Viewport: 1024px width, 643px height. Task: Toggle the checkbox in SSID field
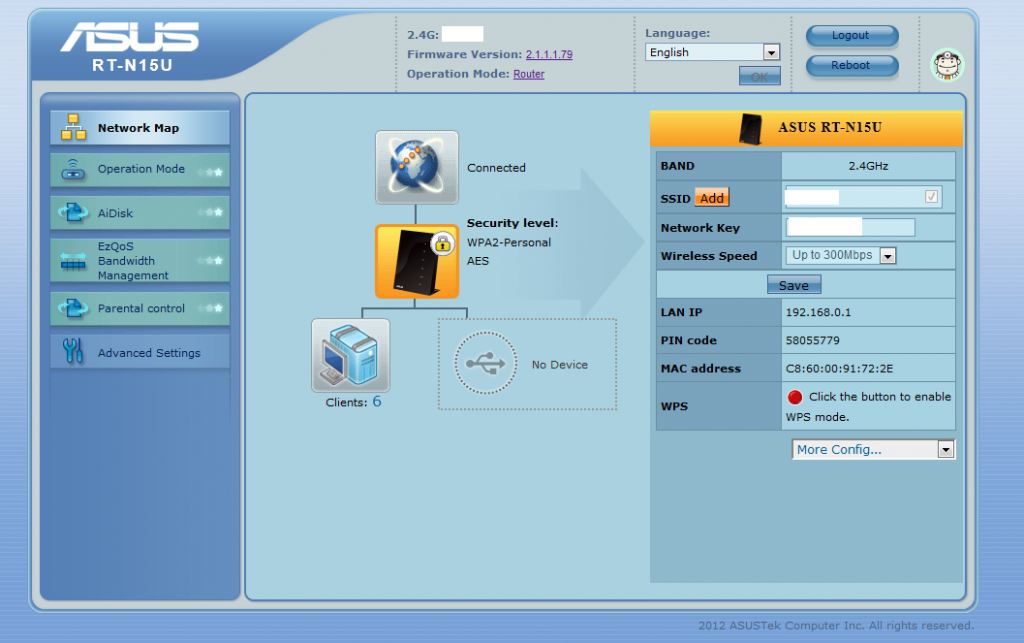coord(932,197)
